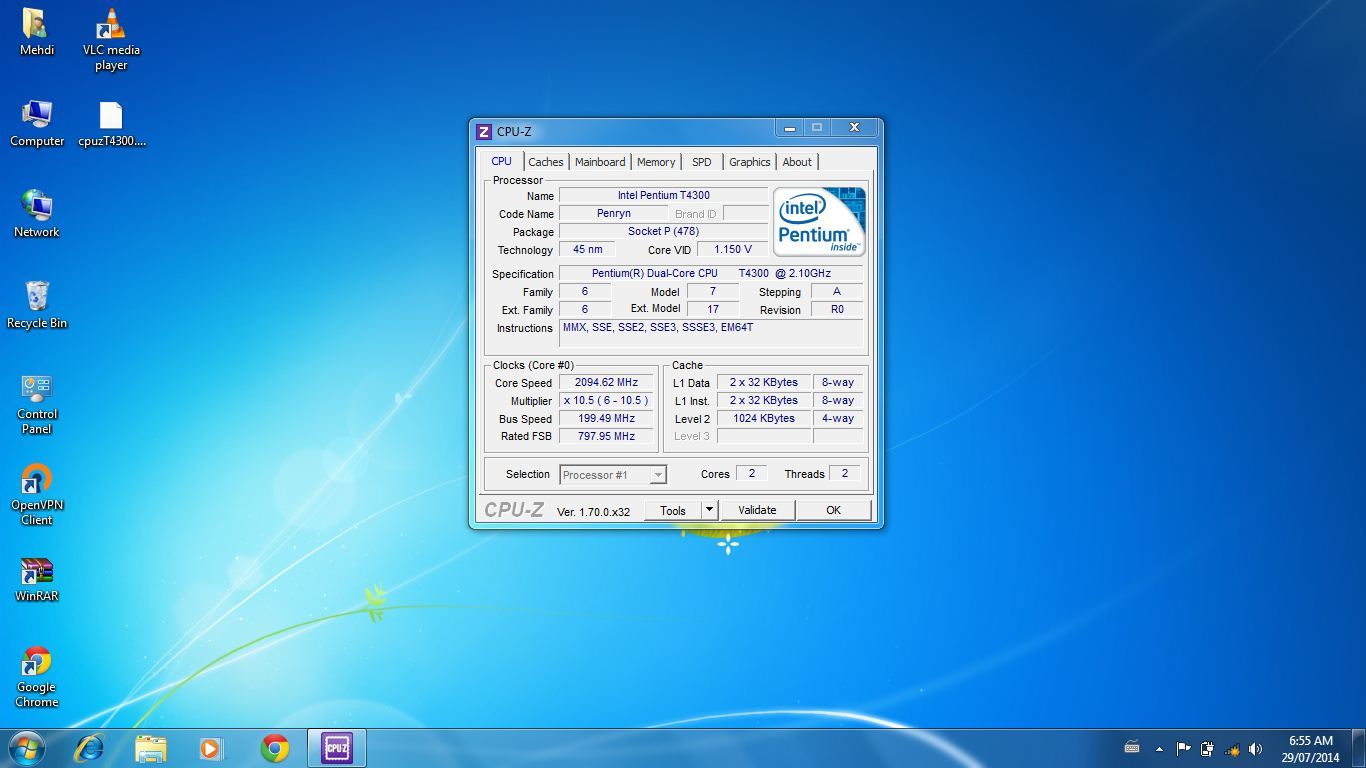Screen dimensions: 1366x768
Task: Open the About tab
Action: [797, 162]
